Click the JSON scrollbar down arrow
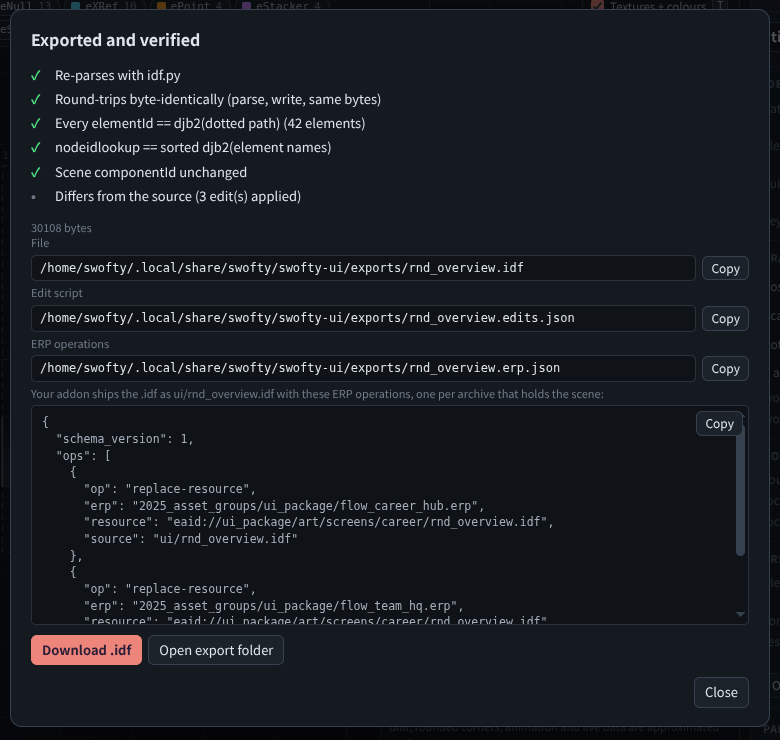The height and width of the screenshot is (740, 780). [740, 615]
